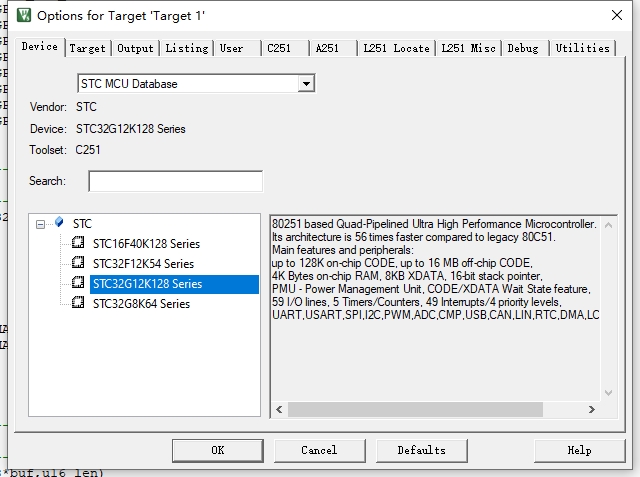Screen dimensions: 640x477
Task: Collapse the STC tree node
Action: [40, 224]
